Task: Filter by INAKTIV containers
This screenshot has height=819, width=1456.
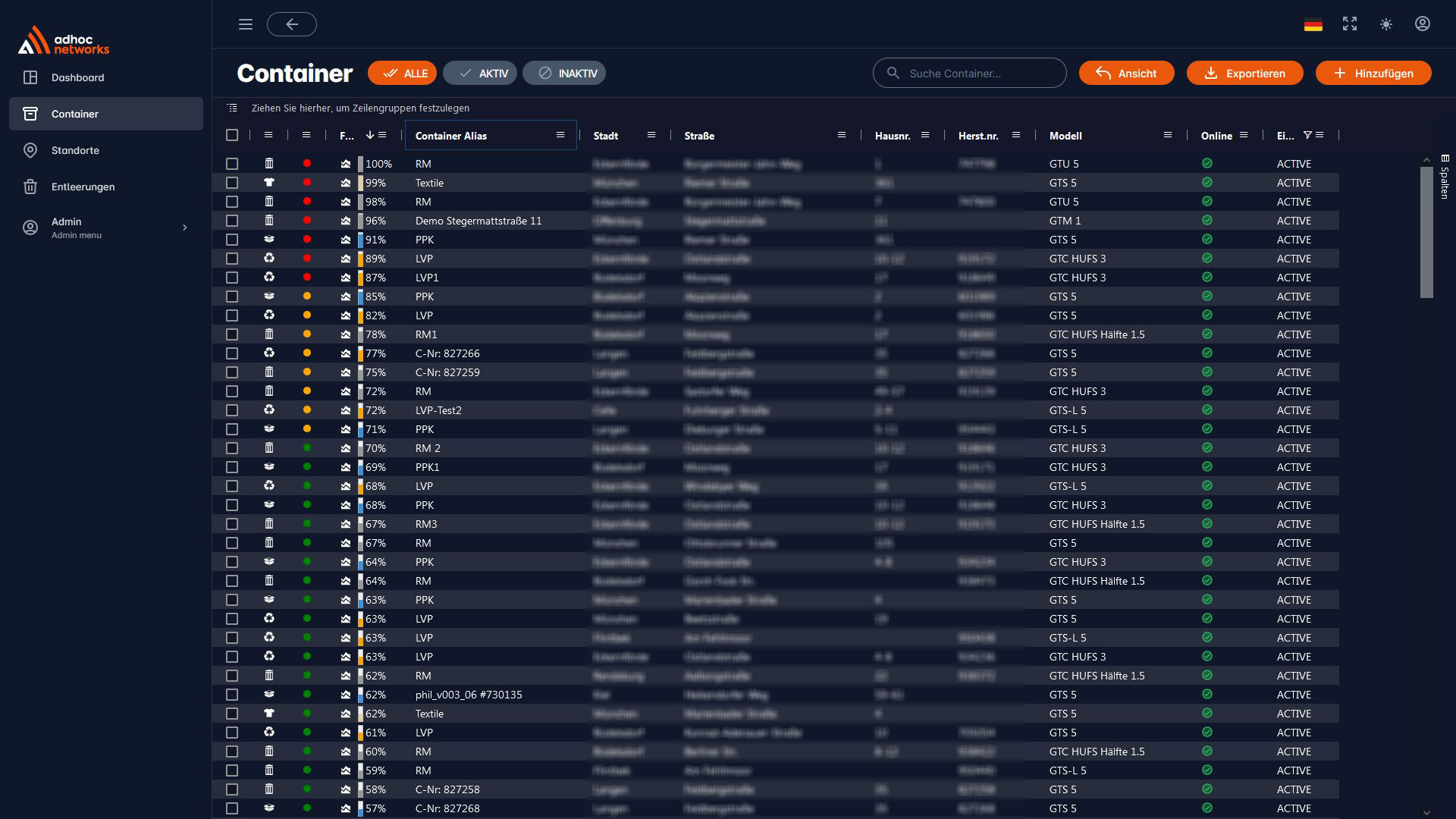Action: coord(564,73)
